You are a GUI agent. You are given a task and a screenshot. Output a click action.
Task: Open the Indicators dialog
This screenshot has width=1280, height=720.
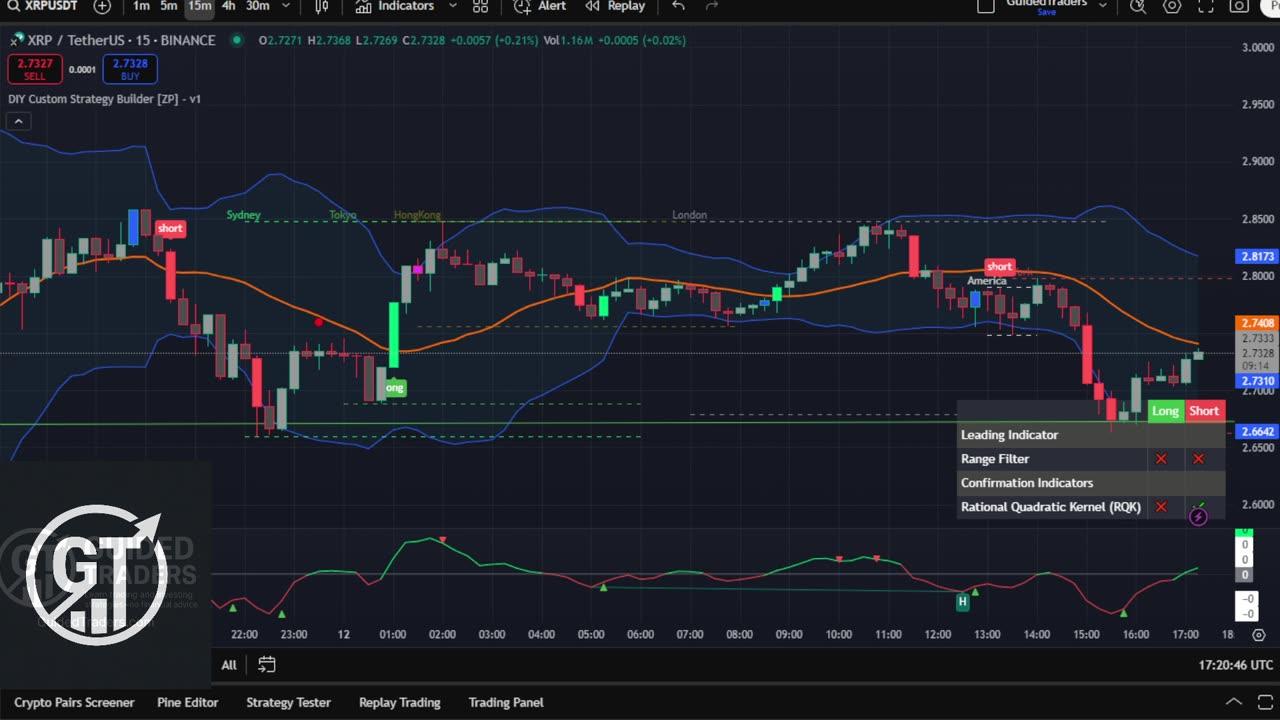(395, 6)
